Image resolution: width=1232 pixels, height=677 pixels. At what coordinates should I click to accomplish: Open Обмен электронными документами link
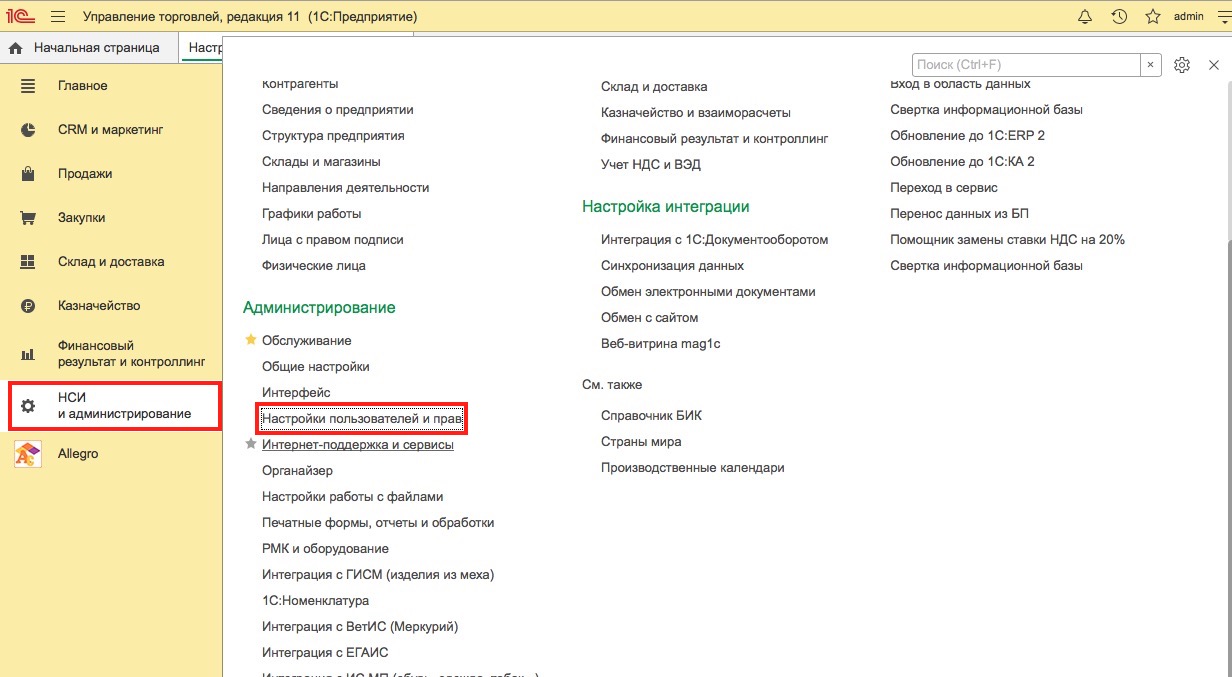pos(708,292)
